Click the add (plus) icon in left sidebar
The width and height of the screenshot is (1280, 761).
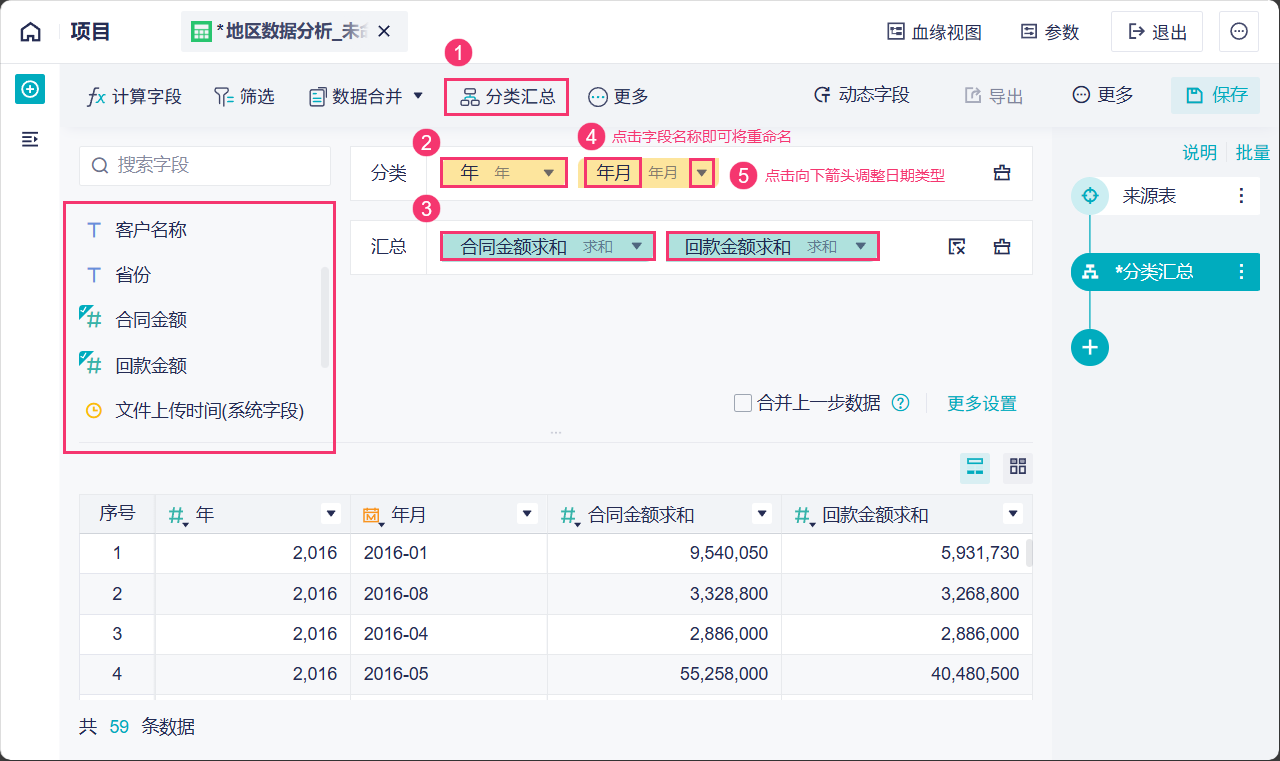[30, 89]
